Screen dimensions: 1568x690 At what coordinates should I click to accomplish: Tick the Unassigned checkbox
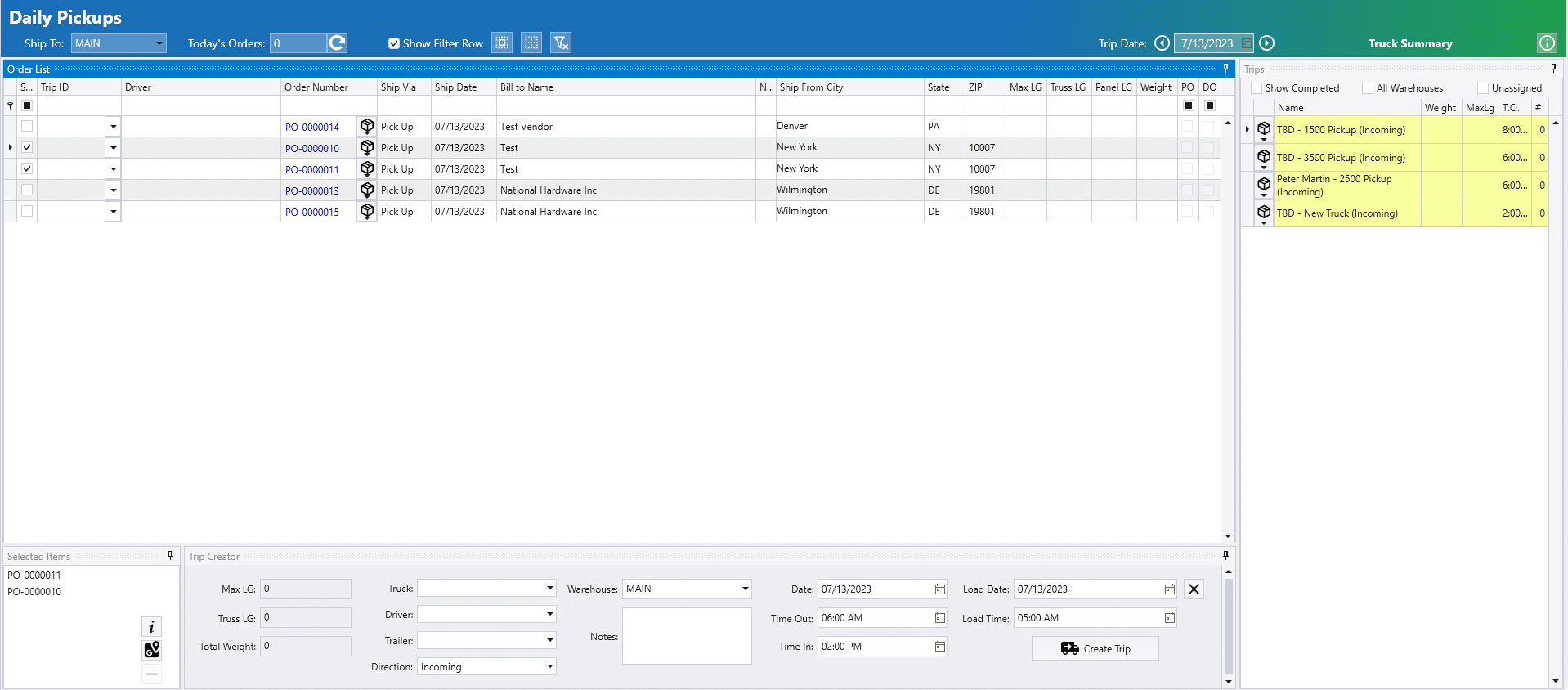pos(1483,88)
